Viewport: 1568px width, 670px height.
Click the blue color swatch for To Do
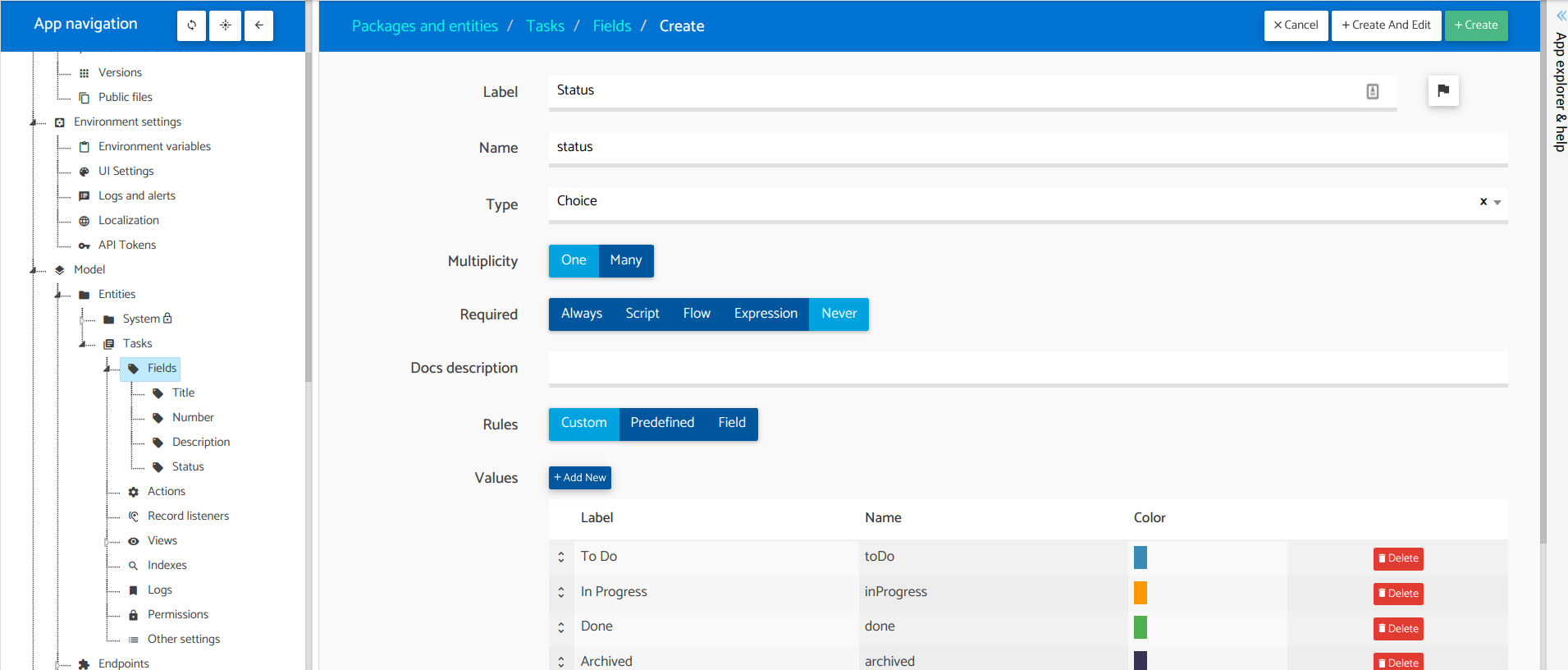1141,558
